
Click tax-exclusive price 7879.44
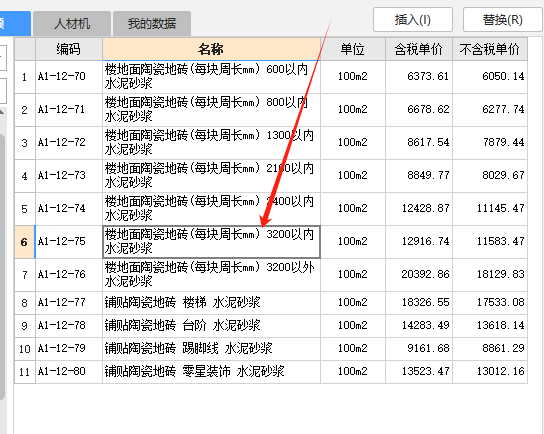click(490, 143)
